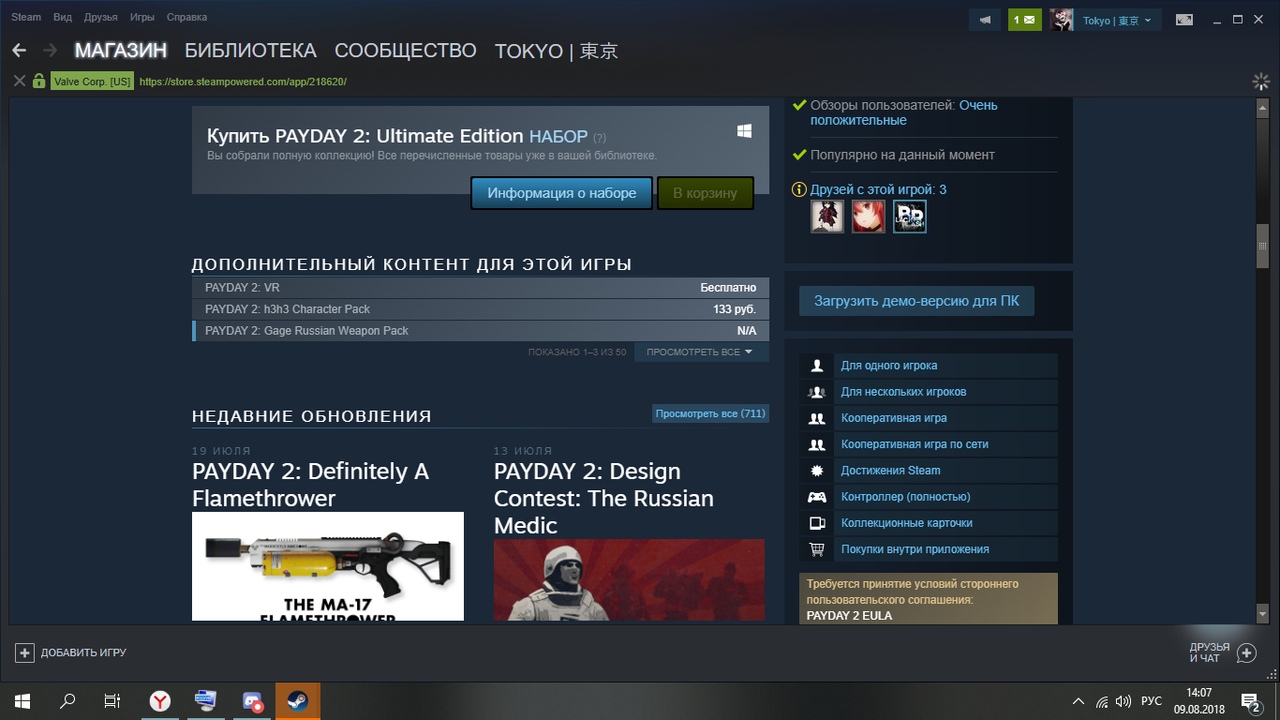Switch to Big Picture mode icon
The width and height of the screenshot is (1280, 720).
[1184, 20]
